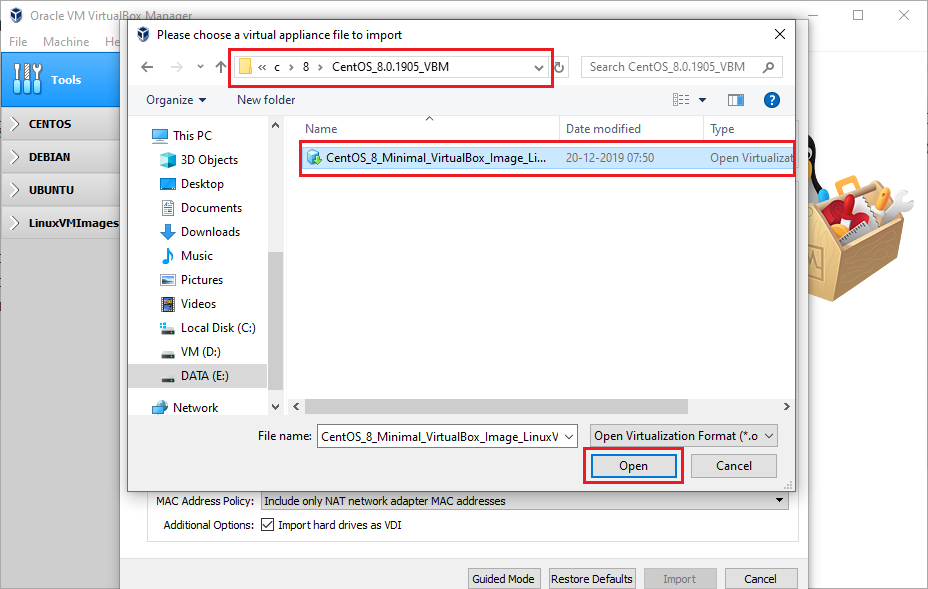Click the OVF file's appliance icon
Viewport: 928px width, 589px height.
314,158
